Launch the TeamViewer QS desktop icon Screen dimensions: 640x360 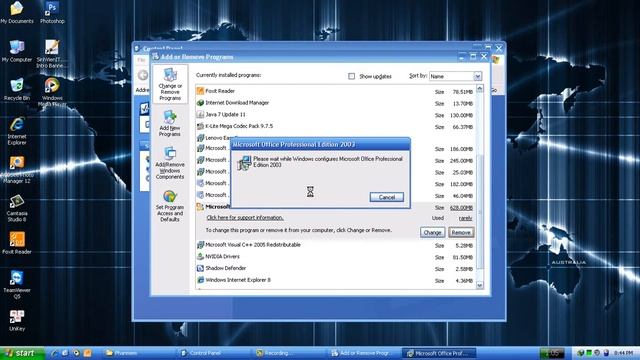(x=17, y=284)
